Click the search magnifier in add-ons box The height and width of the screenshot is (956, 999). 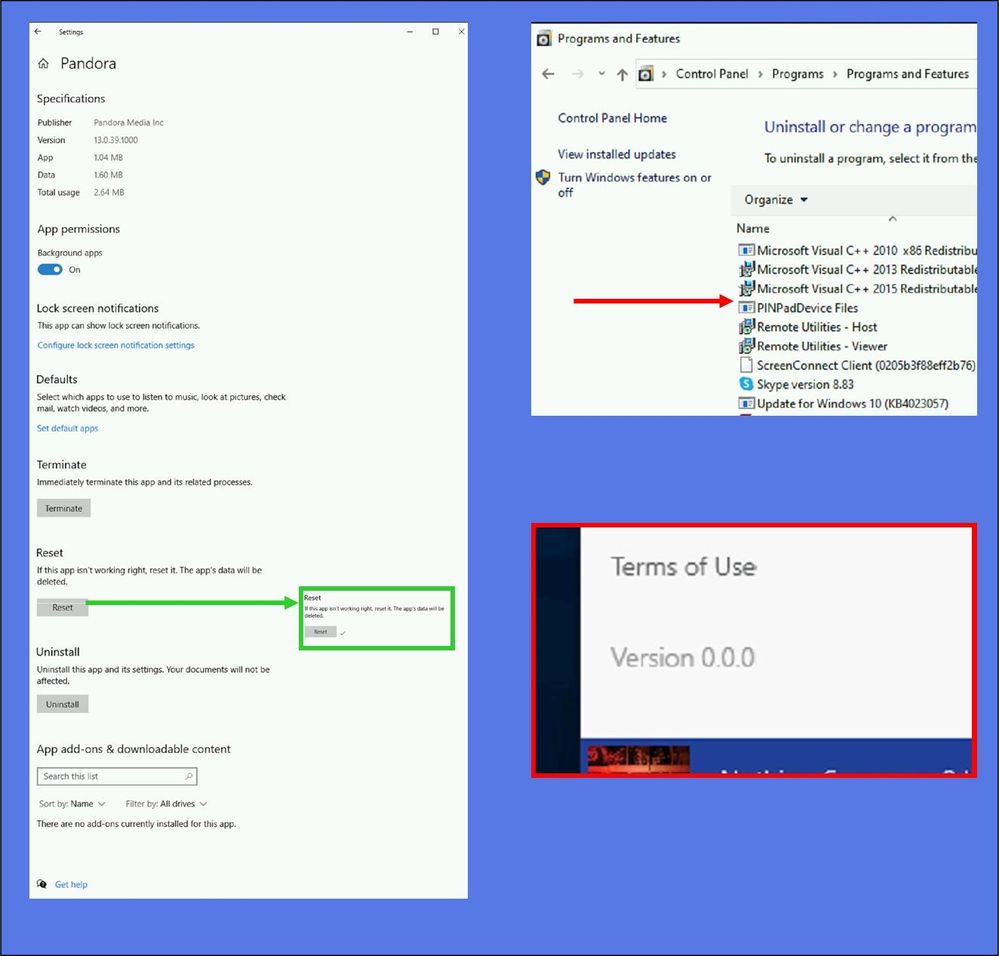pos(188,776)
